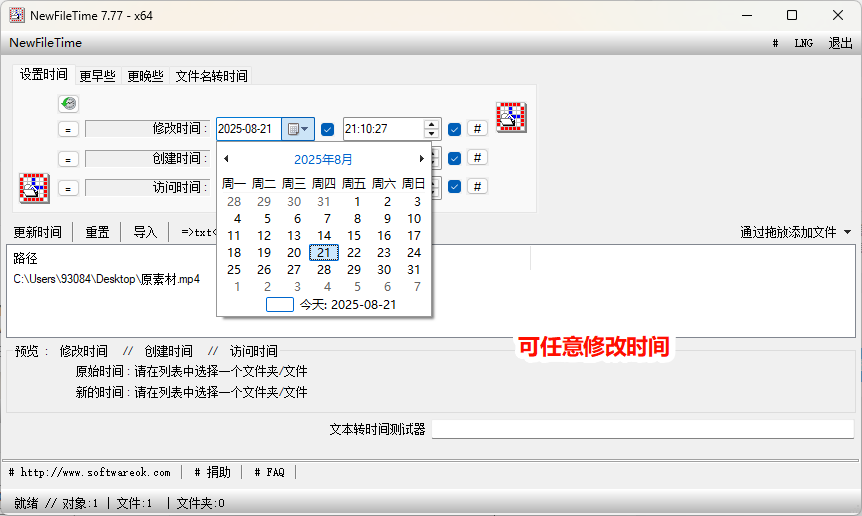Select the 原素材.mp4 file path row
The image size is (862, 516).
[107, 279]
